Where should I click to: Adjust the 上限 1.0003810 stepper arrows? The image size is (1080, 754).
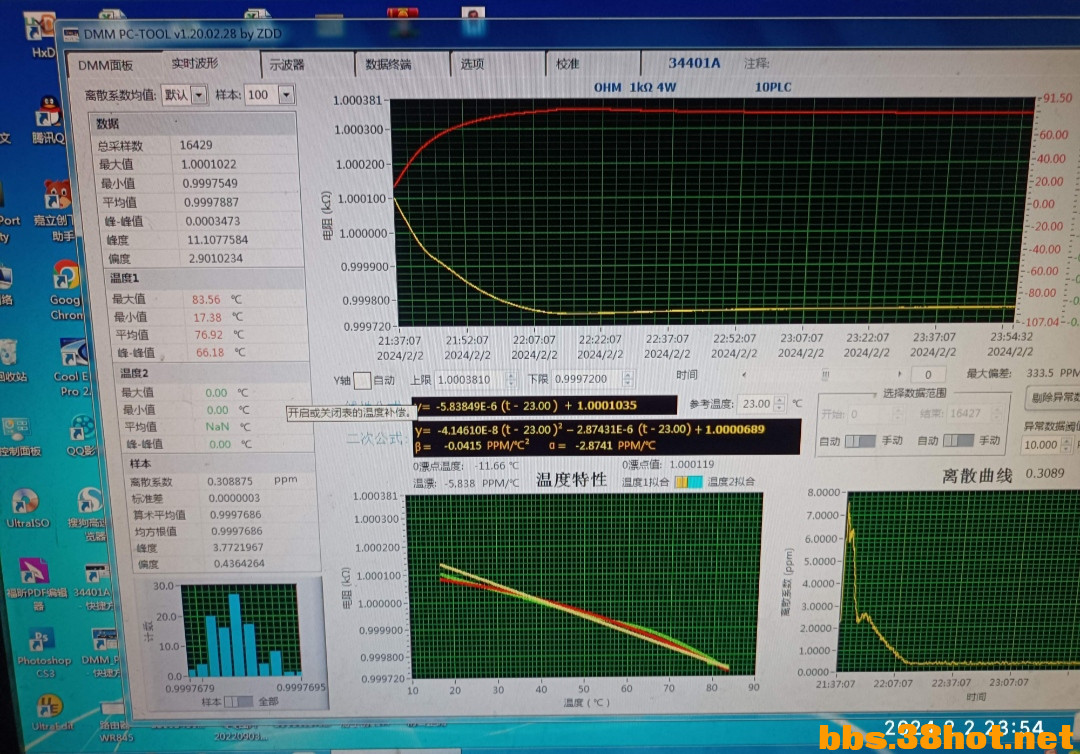click(510, 379)
